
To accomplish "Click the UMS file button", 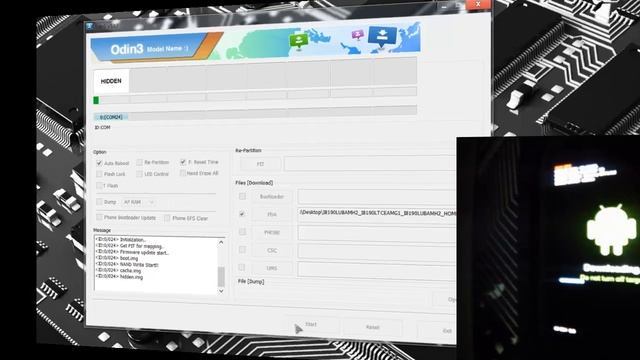I will pyautogui.click(x=272, y=268).
